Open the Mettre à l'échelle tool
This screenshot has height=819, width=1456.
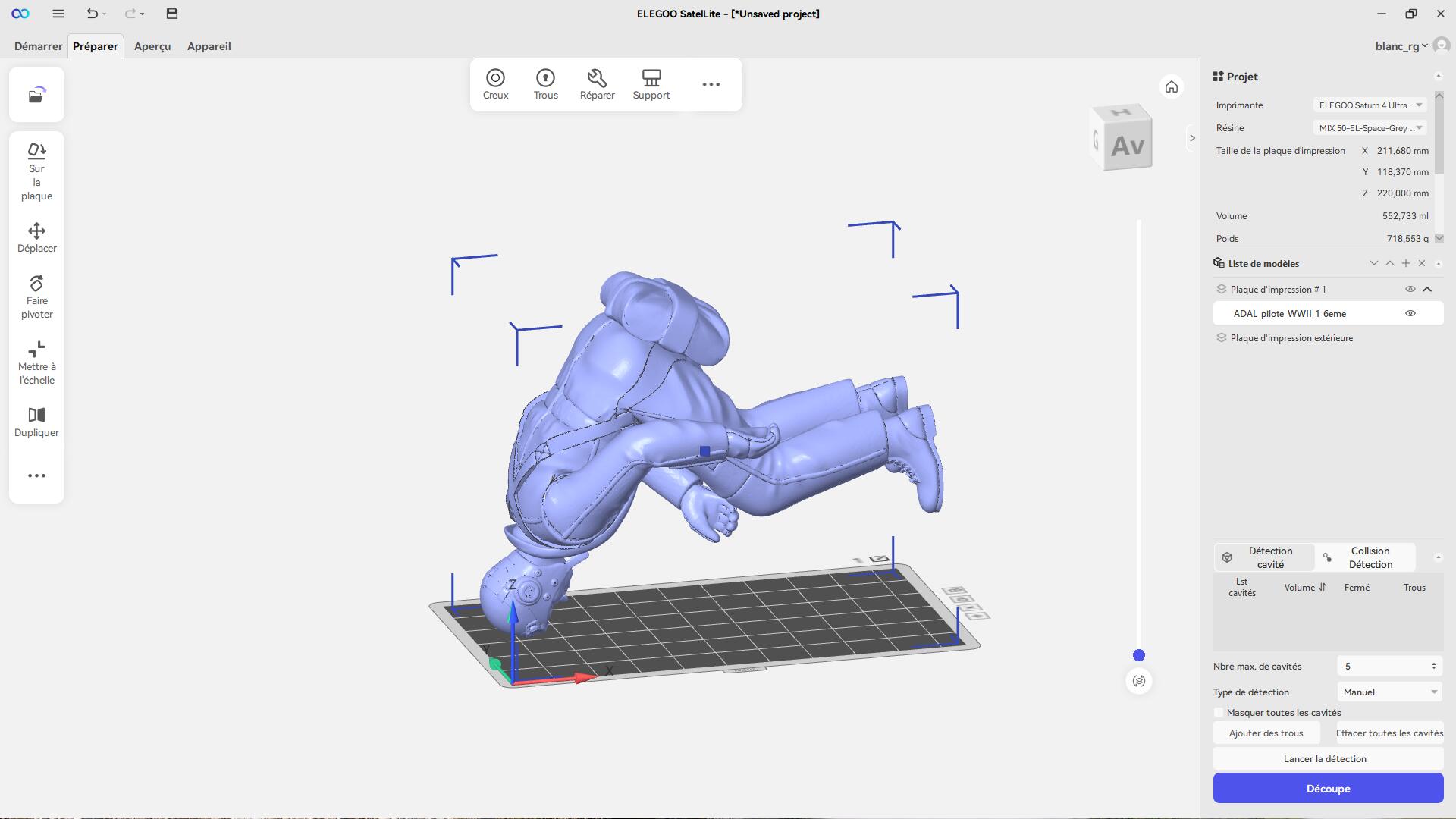[x=36, y=362]
